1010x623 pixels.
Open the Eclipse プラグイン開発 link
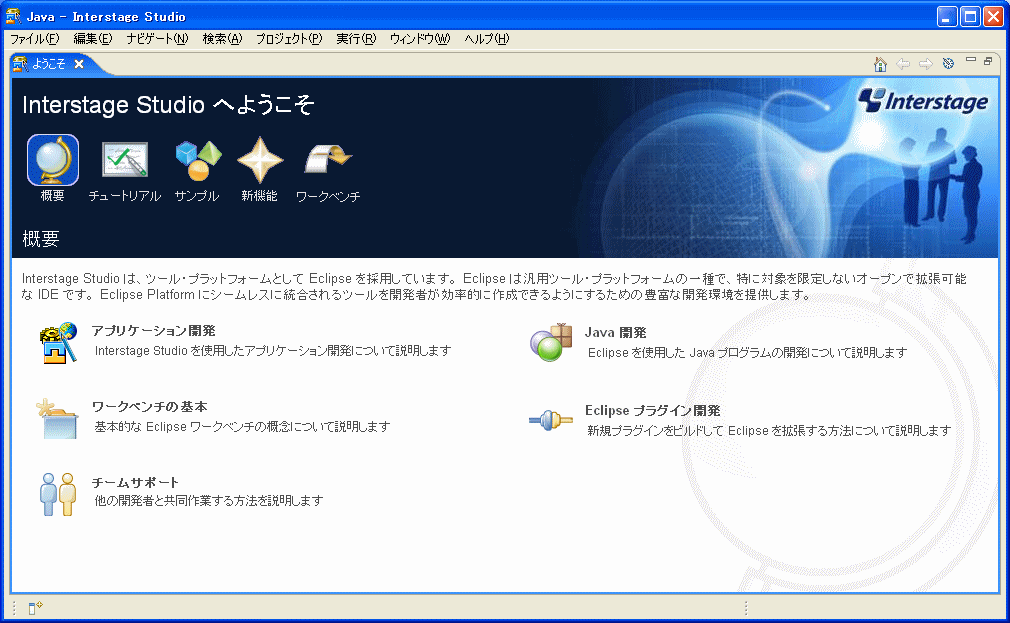coord(653,410)
